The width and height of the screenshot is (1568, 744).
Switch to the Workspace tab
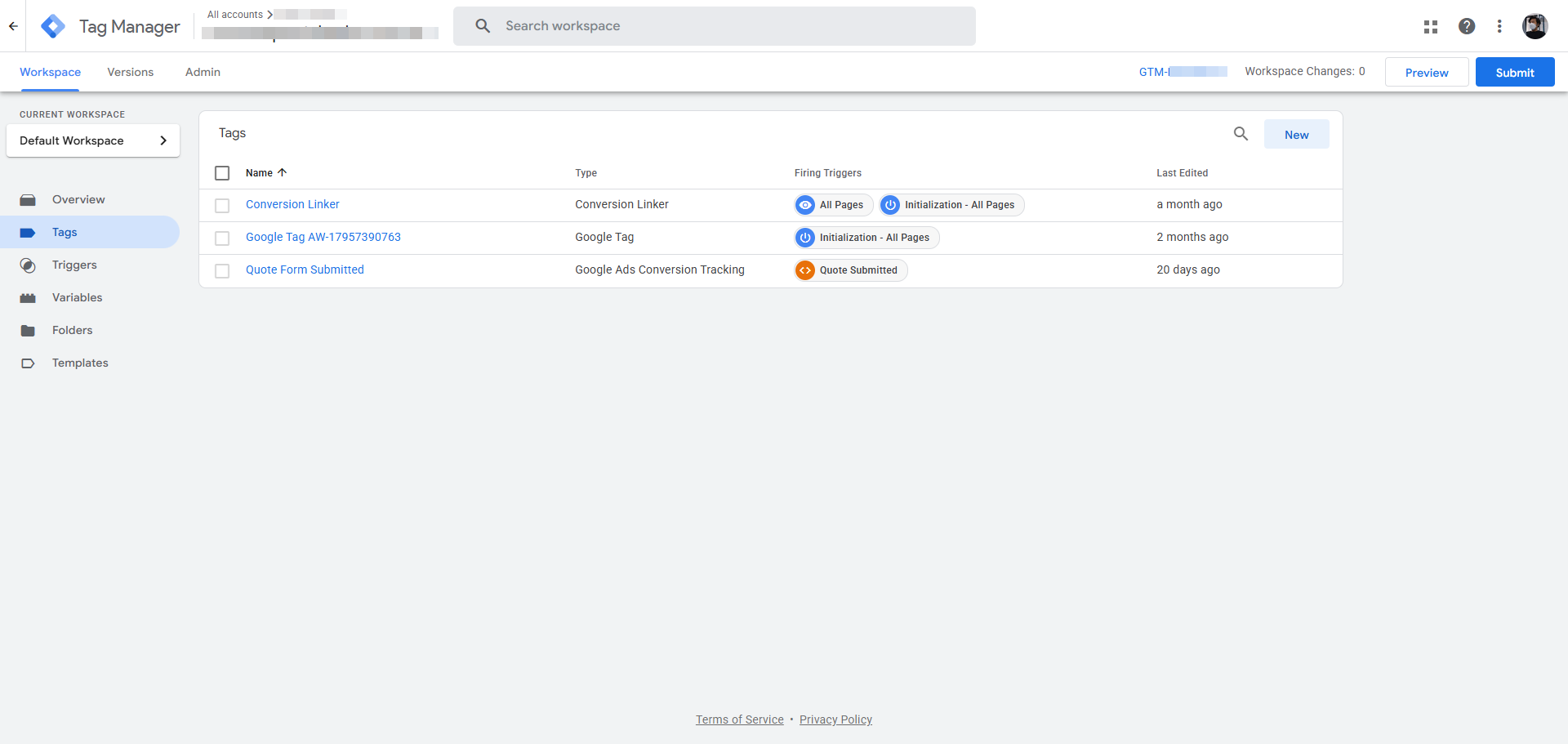50,72
